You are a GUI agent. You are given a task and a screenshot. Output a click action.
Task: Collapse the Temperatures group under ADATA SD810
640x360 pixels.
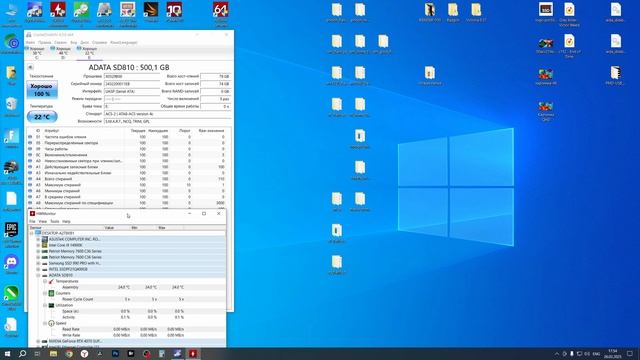click(45, 281)
